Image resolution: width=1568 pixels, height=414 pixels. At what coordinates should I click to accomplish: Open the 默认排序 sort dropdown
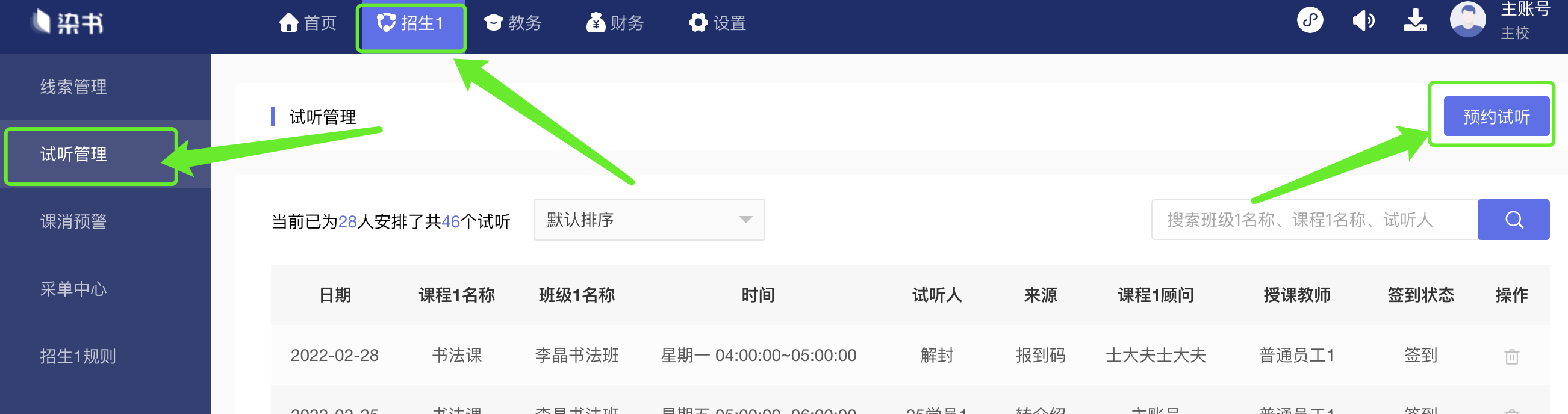(x=649, y=220)
